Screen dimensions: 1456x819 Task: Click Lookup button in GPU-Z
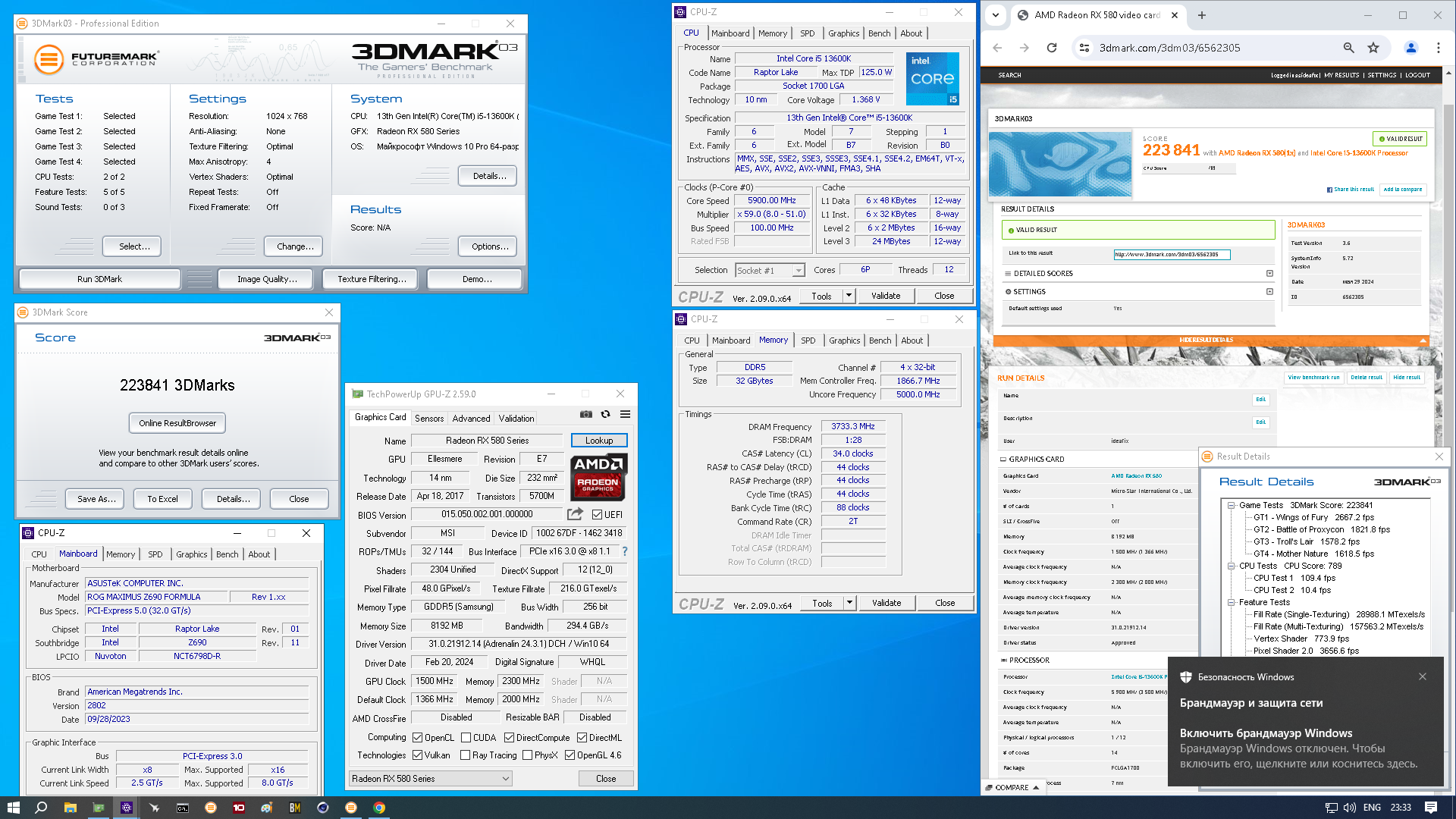click(x=598, y=441)
